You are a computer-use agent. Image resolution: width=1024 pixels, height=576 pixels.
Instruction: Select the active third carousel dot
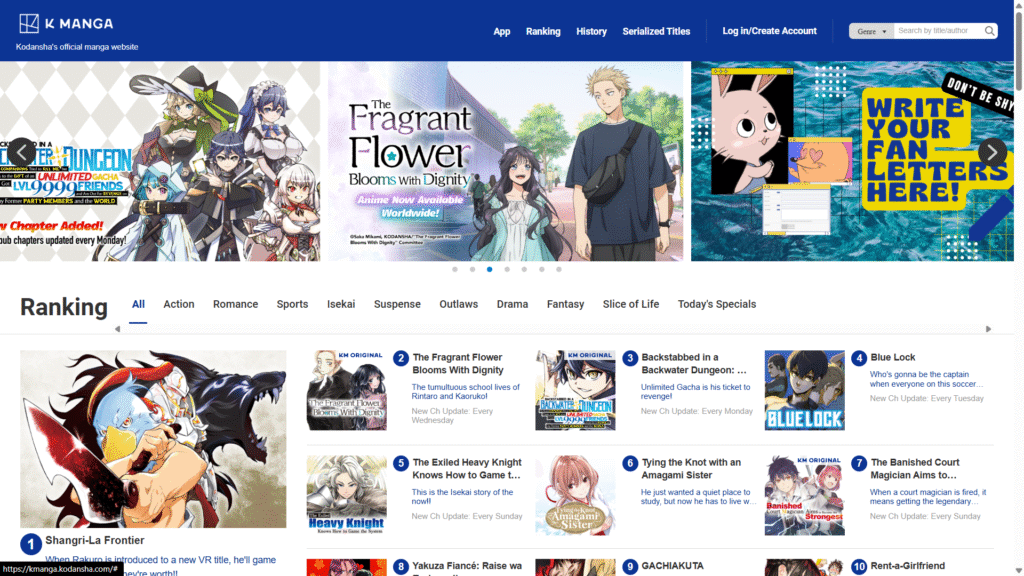(x=490, y=269)
